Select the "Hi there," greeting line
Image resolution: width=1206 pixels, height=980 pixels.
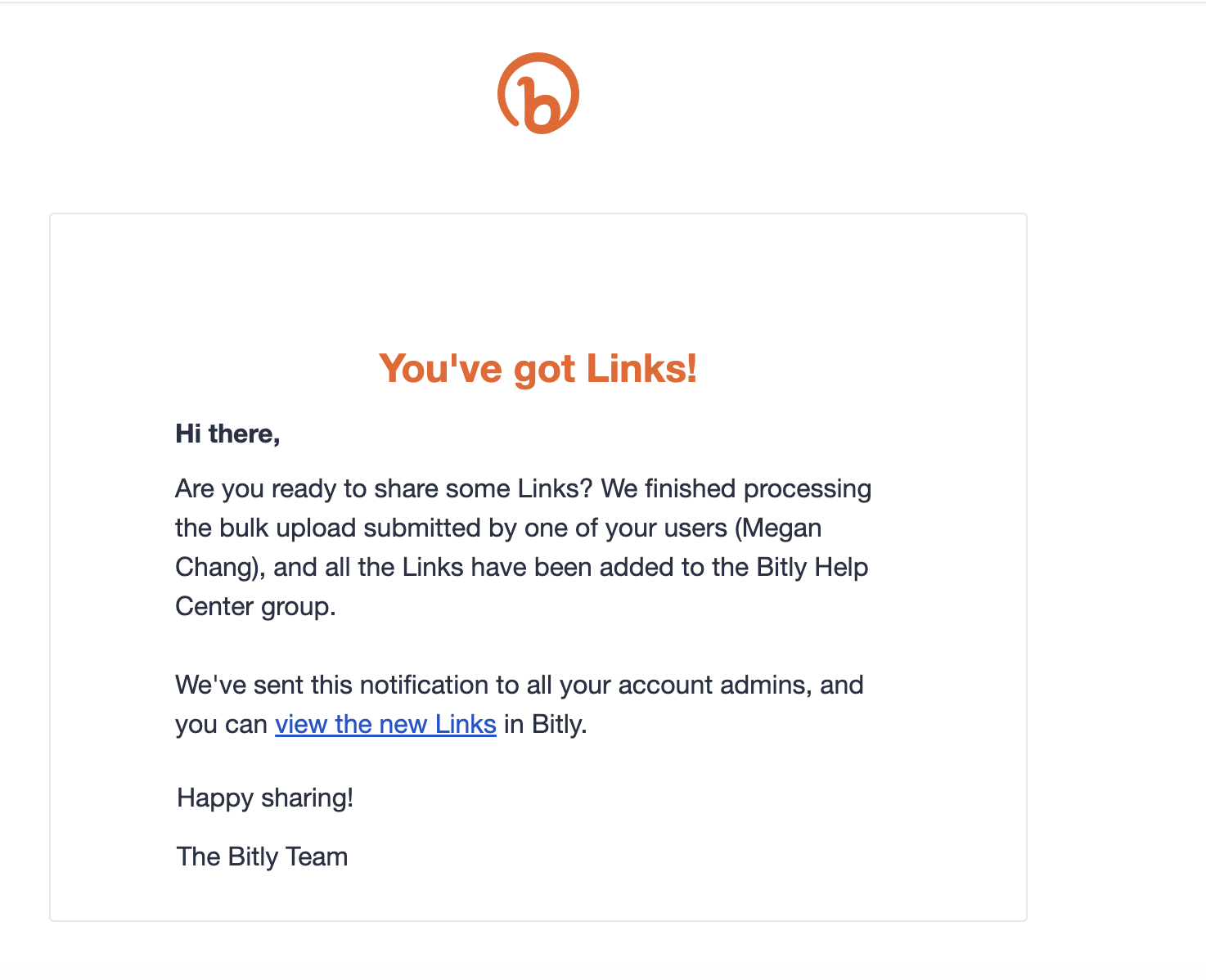click(227, 434)
